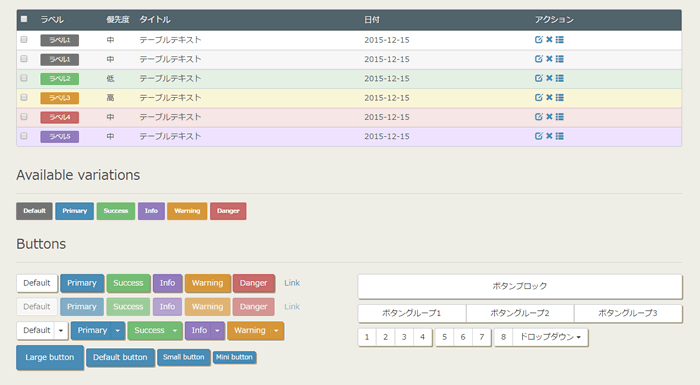Open the caret of split Success button
The image size is (700, 385).
pyautogui.click(x=175, y=331)
